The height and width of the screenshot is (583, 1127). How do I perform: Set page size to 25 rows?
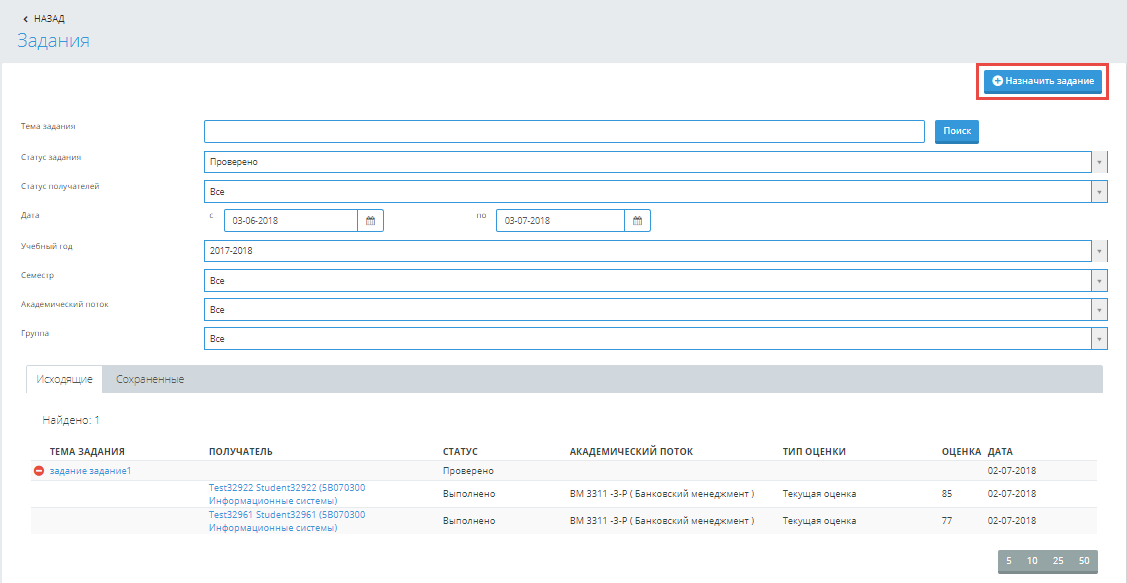[1058, 561]
